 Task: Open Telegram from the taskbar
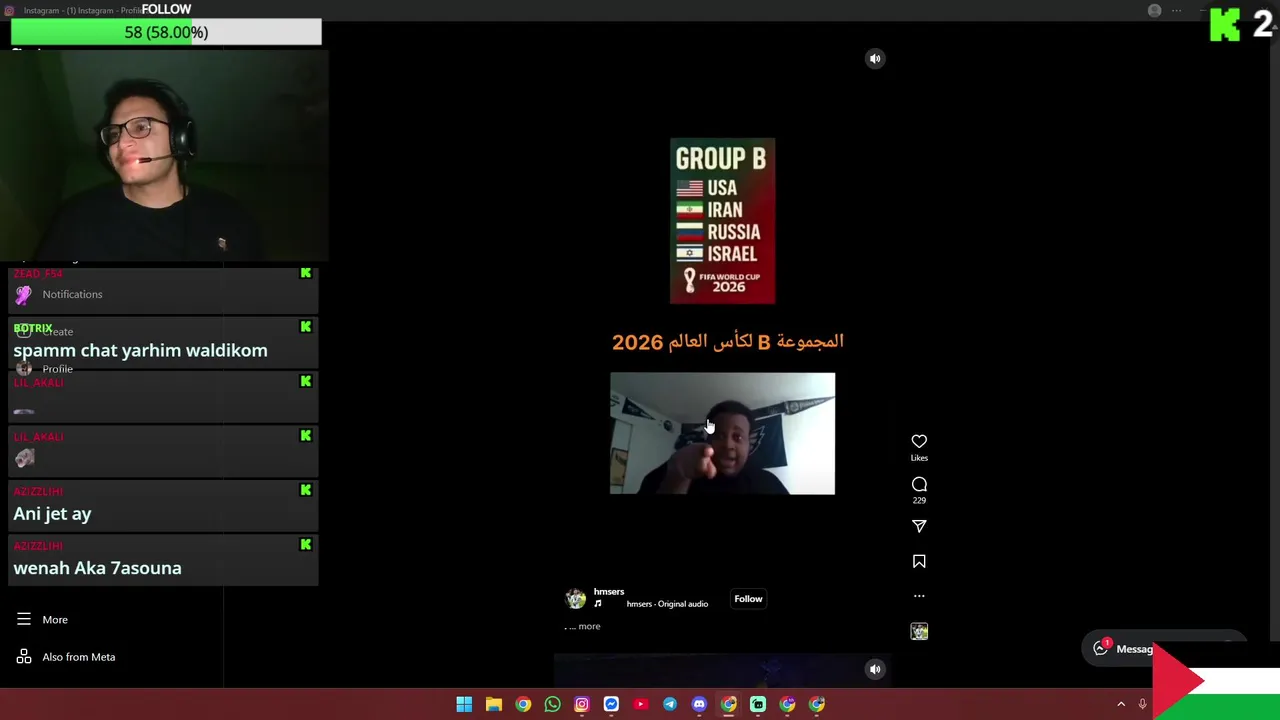click(670, 704)
